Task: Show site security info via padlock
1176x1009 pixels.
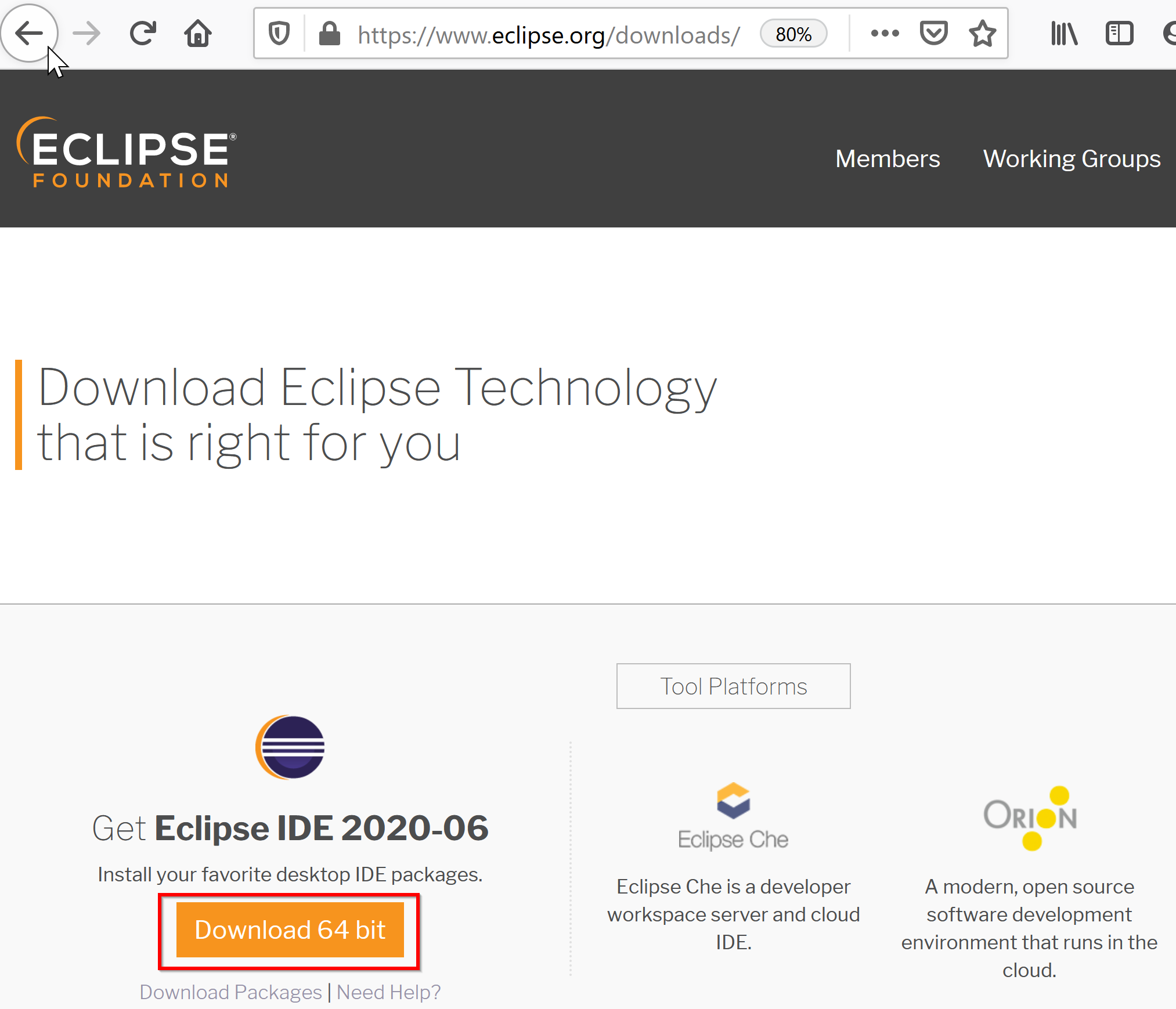Action: click(329, 34)
